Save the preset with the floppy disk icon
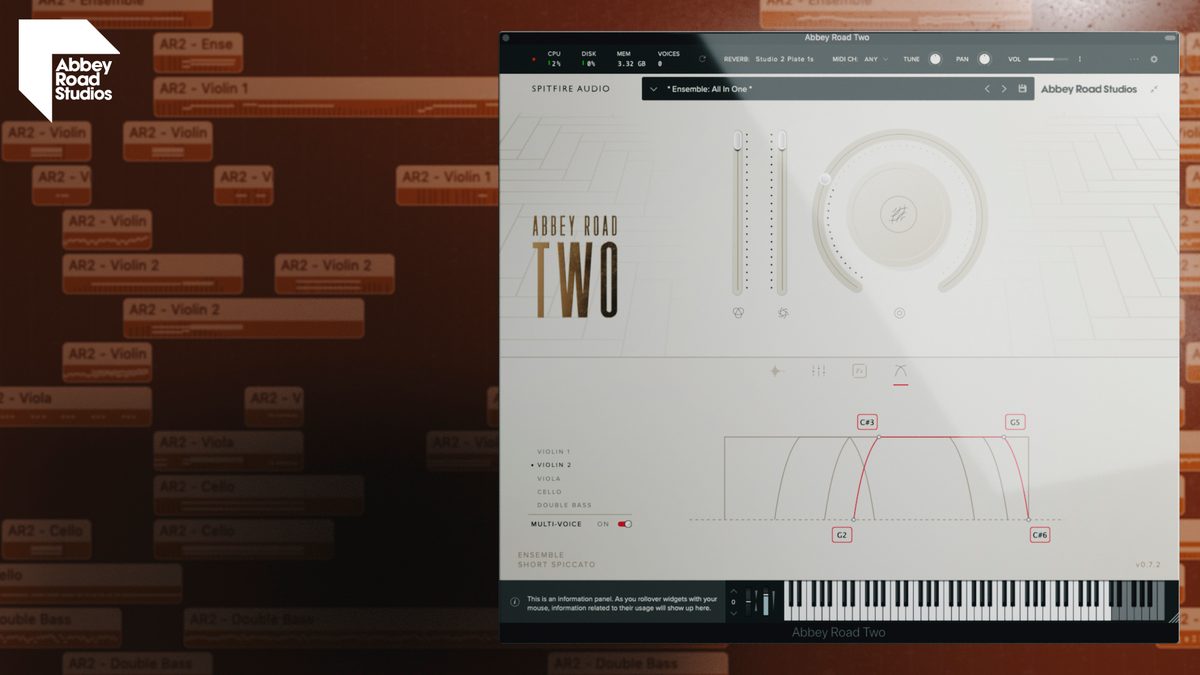The width and height of the screenshot is (1200, 675). [x=1022, y=89]
